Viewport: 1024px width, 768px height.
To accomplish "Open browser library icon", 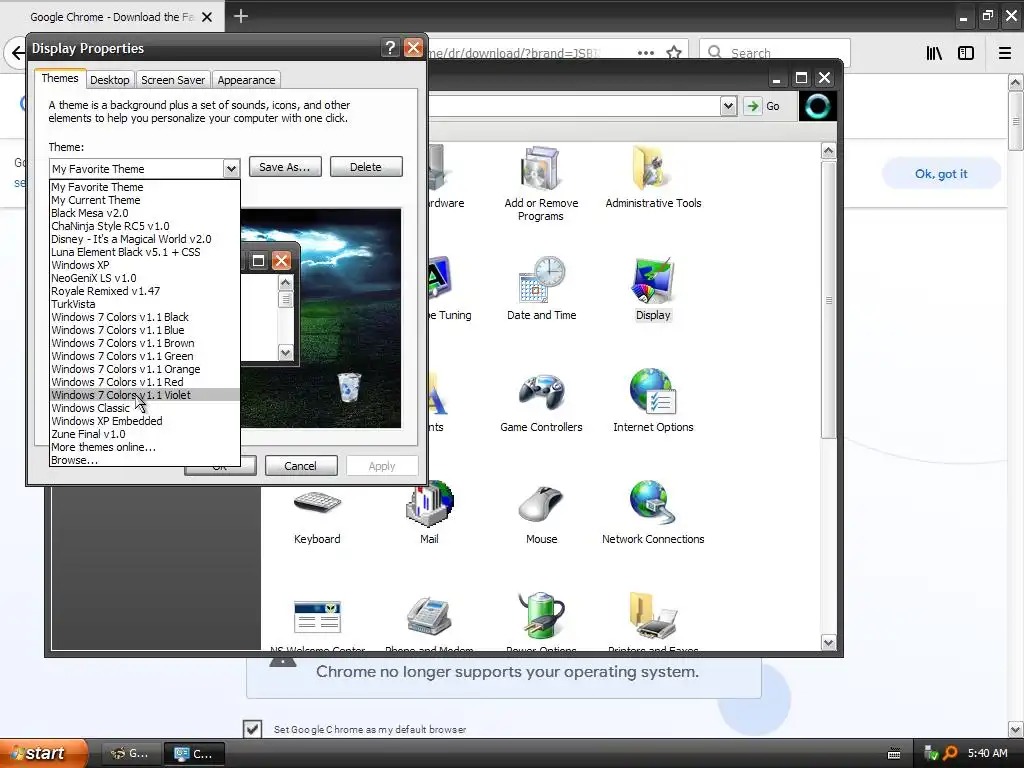I will pos(934,53).
